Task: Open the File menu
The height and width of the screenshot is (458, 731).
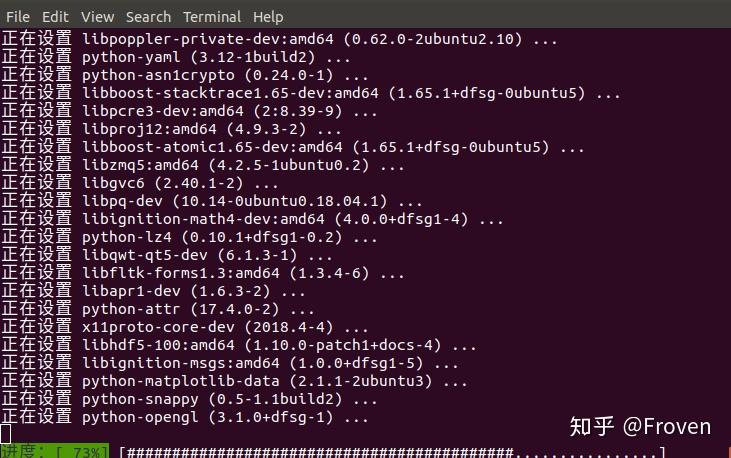Action: (18, 17)
